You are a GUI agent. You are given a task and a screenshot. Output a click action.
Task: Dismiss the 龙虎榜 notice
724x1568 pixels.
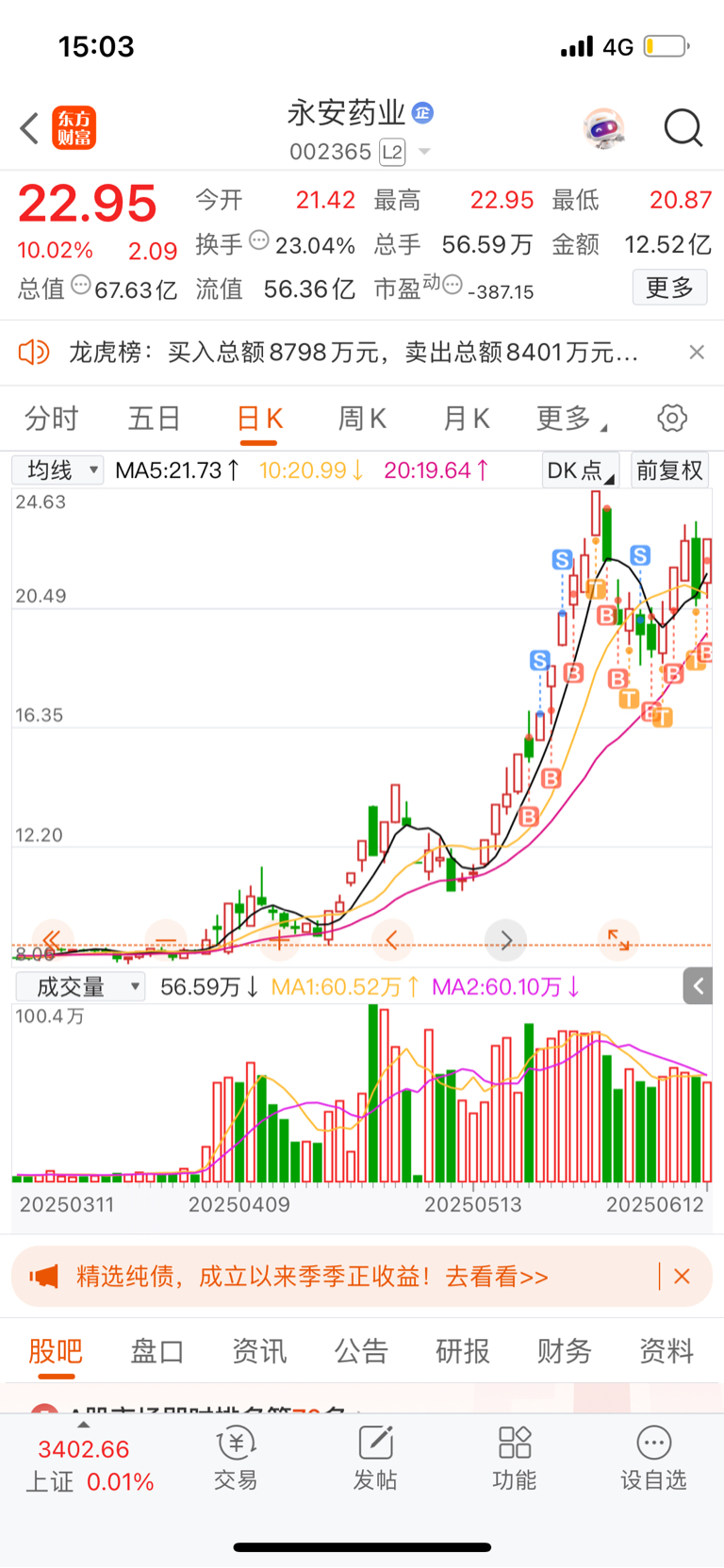[697, 353]
